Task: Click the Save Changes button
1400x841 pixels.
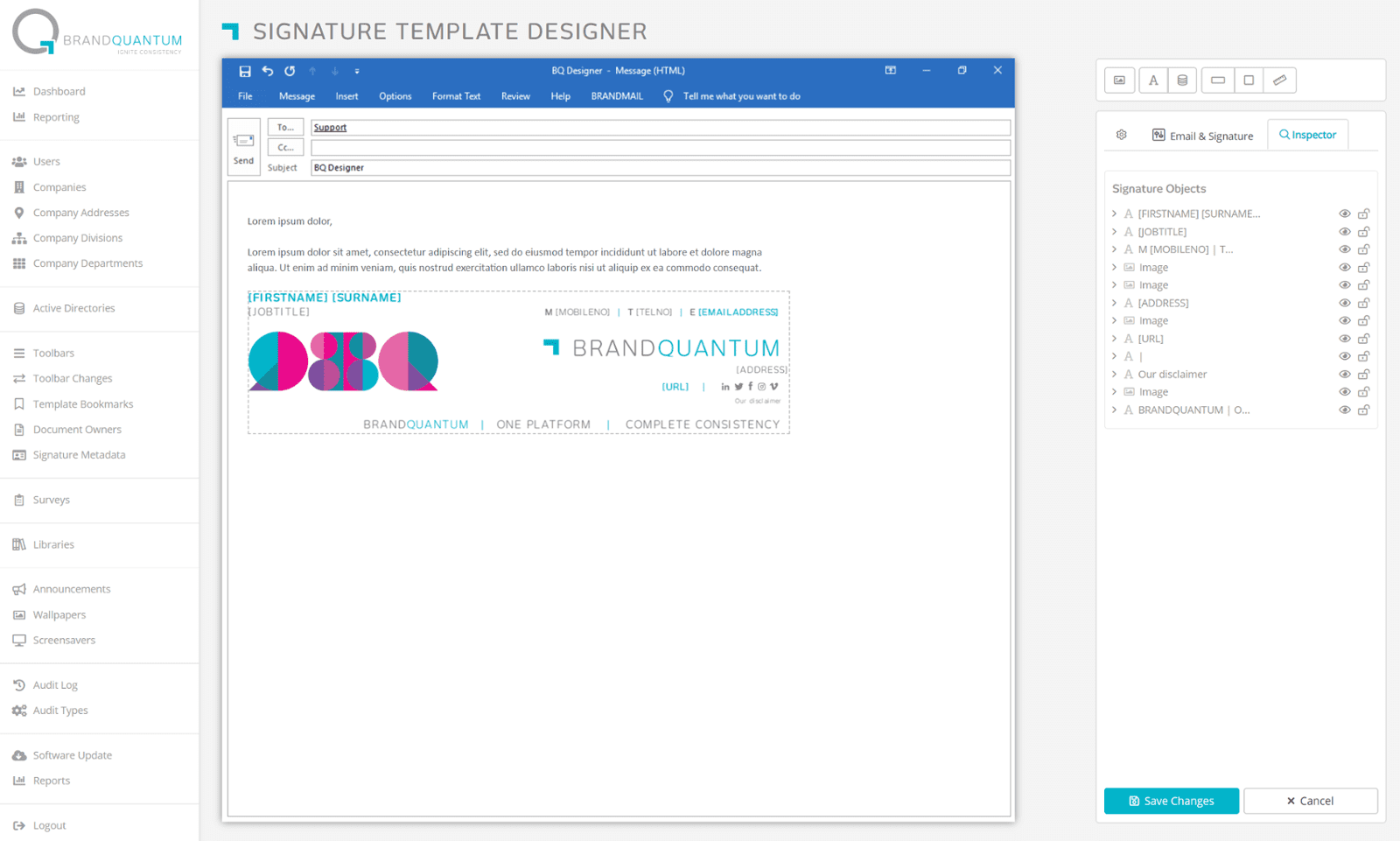Action: [x=1171, y=800]
